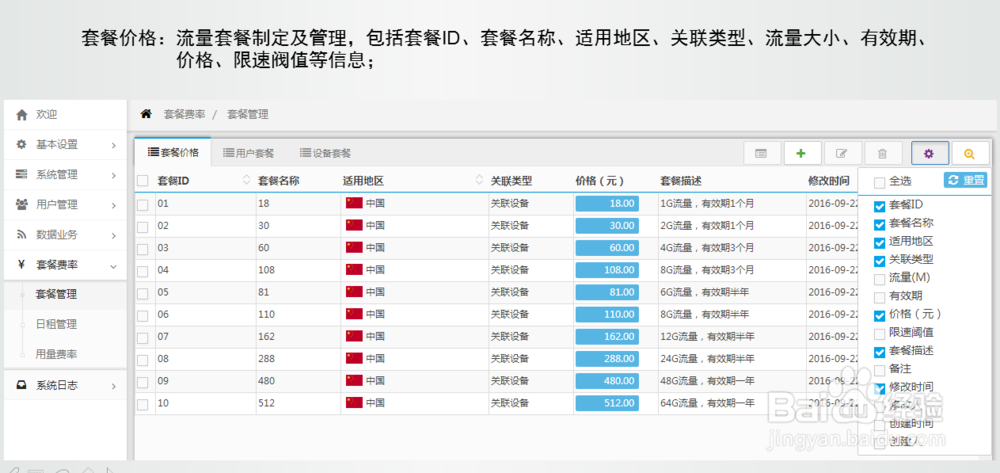Click the 系统管理 server sidebar icon

click(21, 174)
